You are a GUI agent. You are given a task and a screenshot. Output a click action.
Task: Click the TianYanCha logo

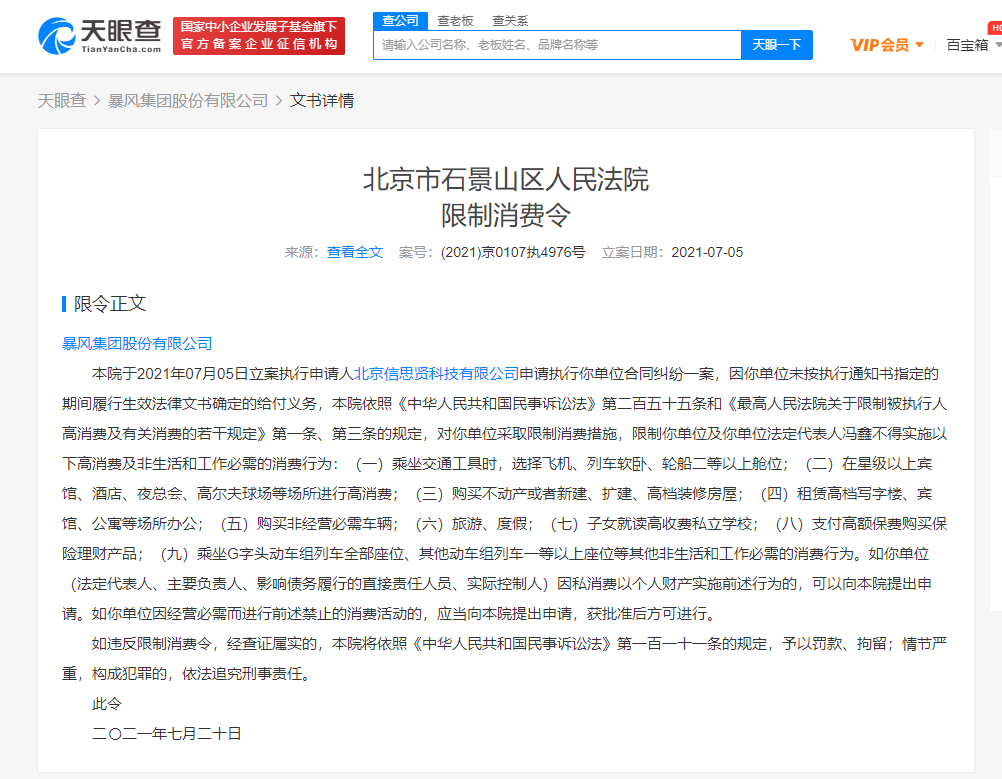100,36
